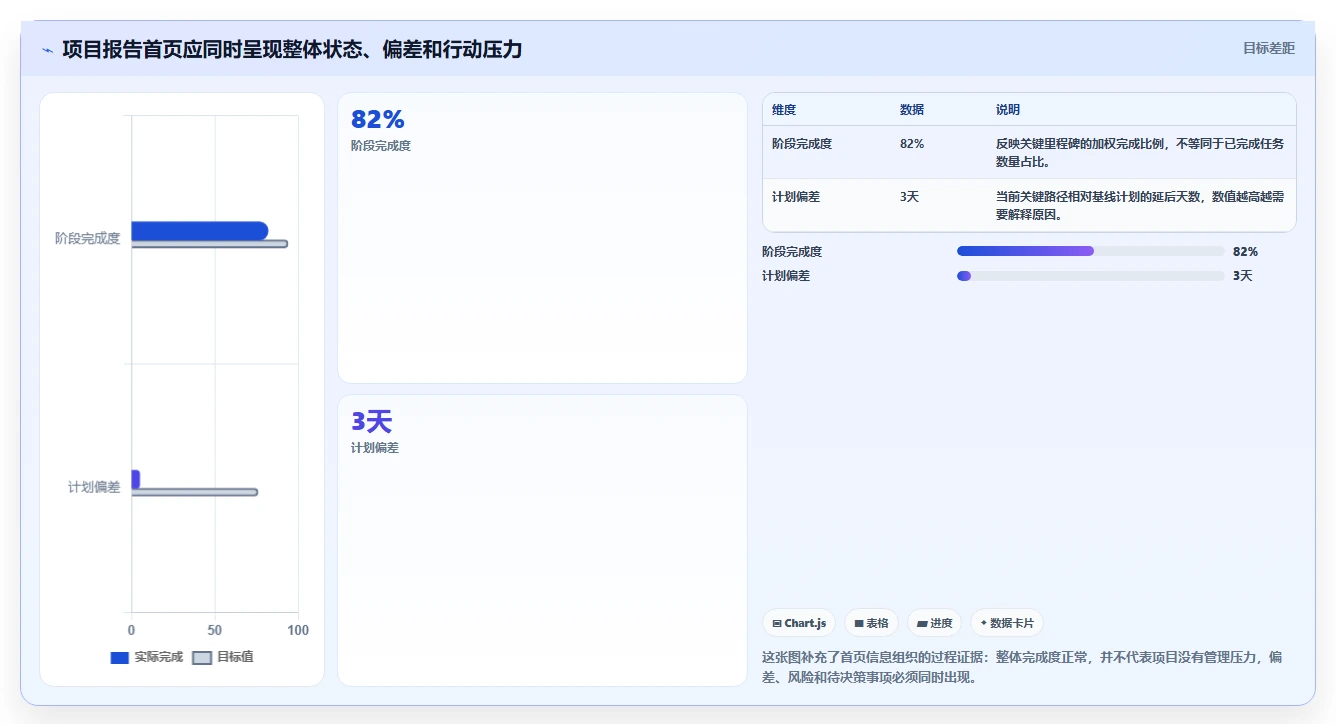
Task: Toggle the 实际完成 legend swatch
Action: coord(119,658)
